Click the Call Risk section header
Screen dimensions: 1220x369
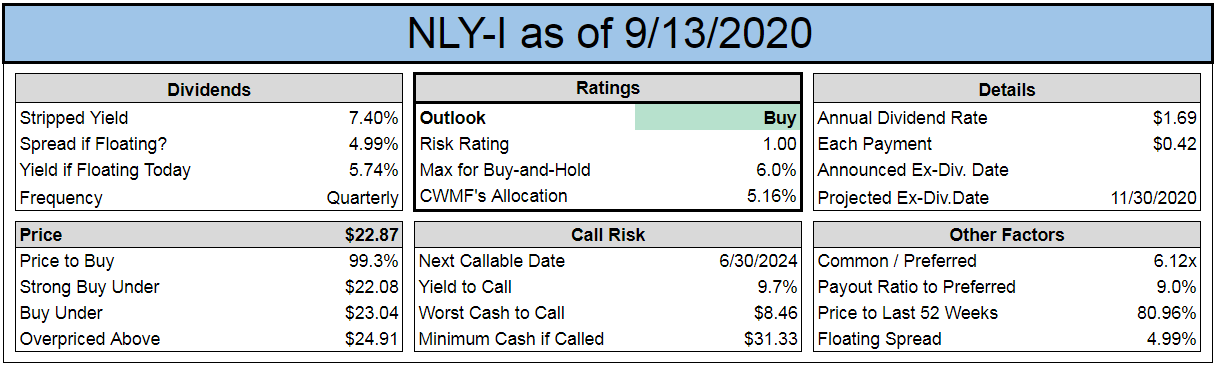click(608, 236)
